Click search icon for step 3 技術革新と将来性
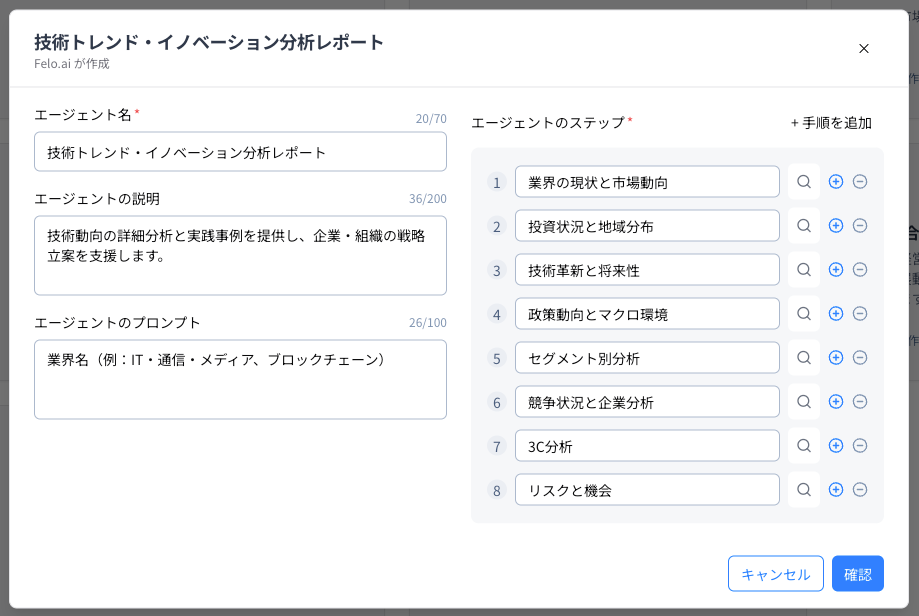 point(804,270)
